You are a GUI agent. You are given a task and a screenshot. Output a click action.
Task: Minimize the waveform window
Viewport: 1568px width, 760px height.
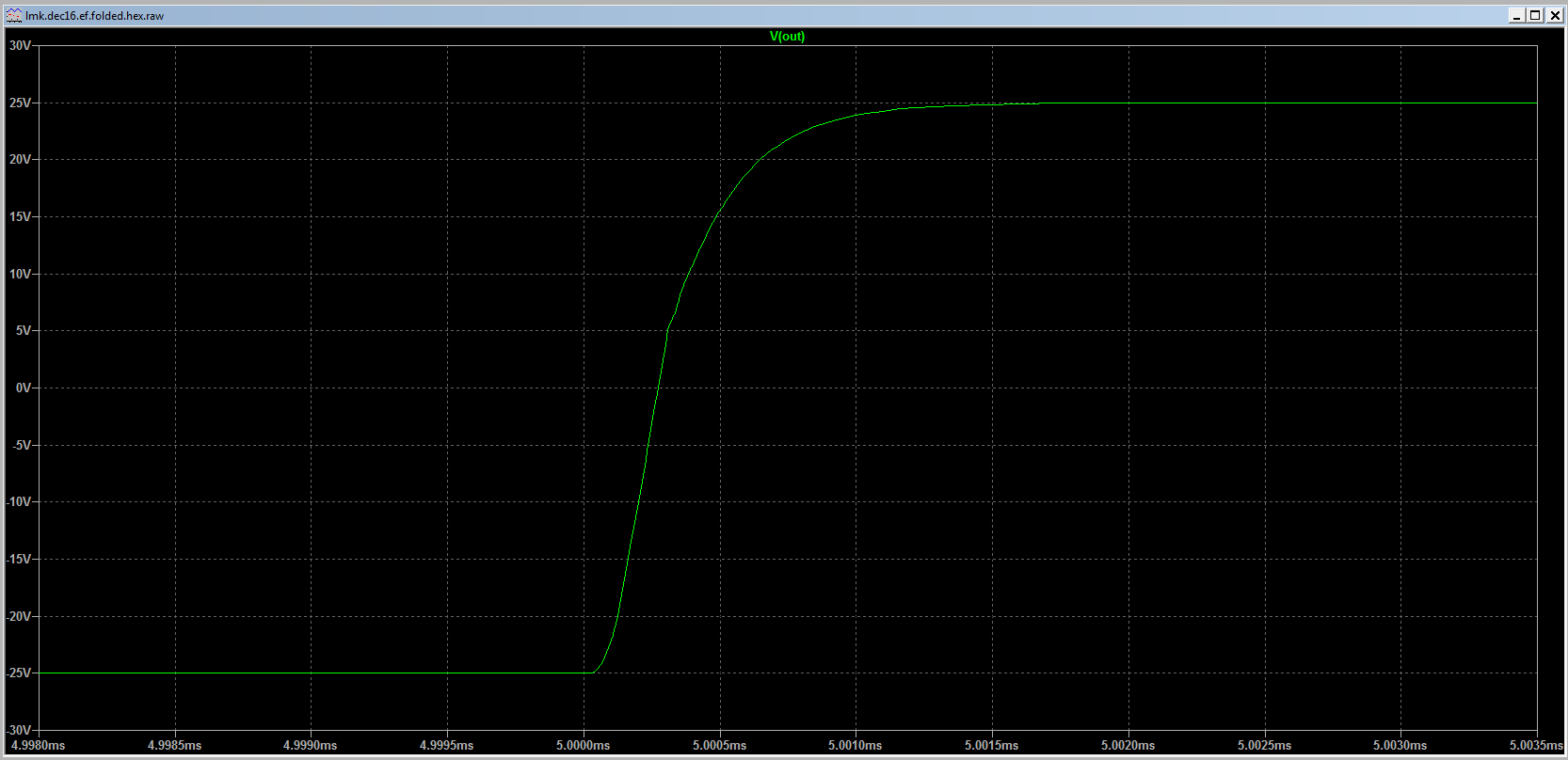(x=1517, y=15)
